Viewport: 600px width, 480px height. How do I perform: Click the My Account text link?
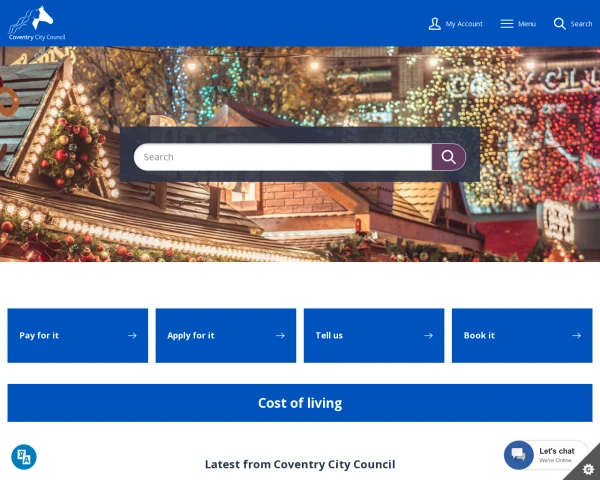464,24
